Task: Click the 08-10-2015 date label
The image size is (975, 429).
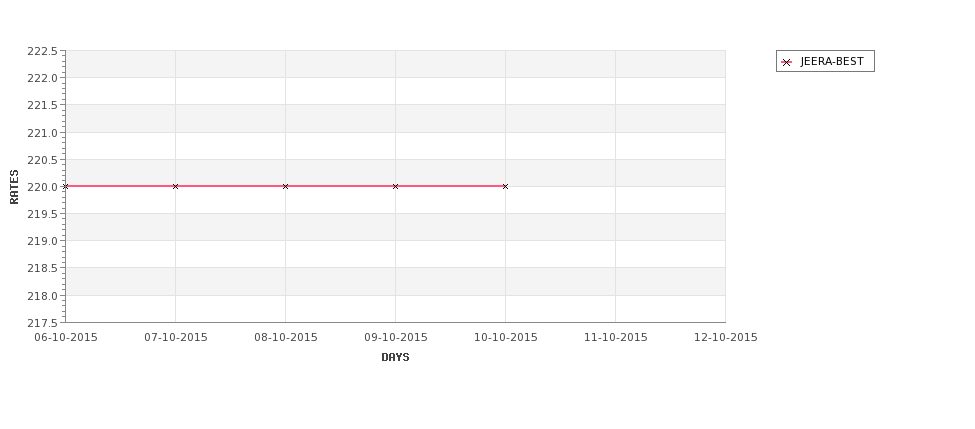Action: pos(285,337)
